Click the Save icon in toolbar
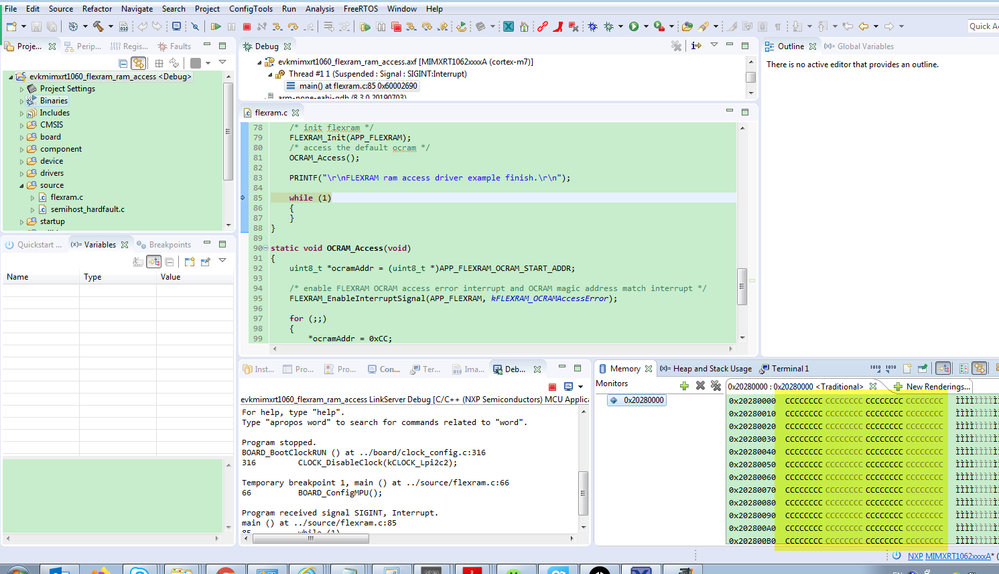The height and width of the screenshot is (574, 999). click(37, 26)
